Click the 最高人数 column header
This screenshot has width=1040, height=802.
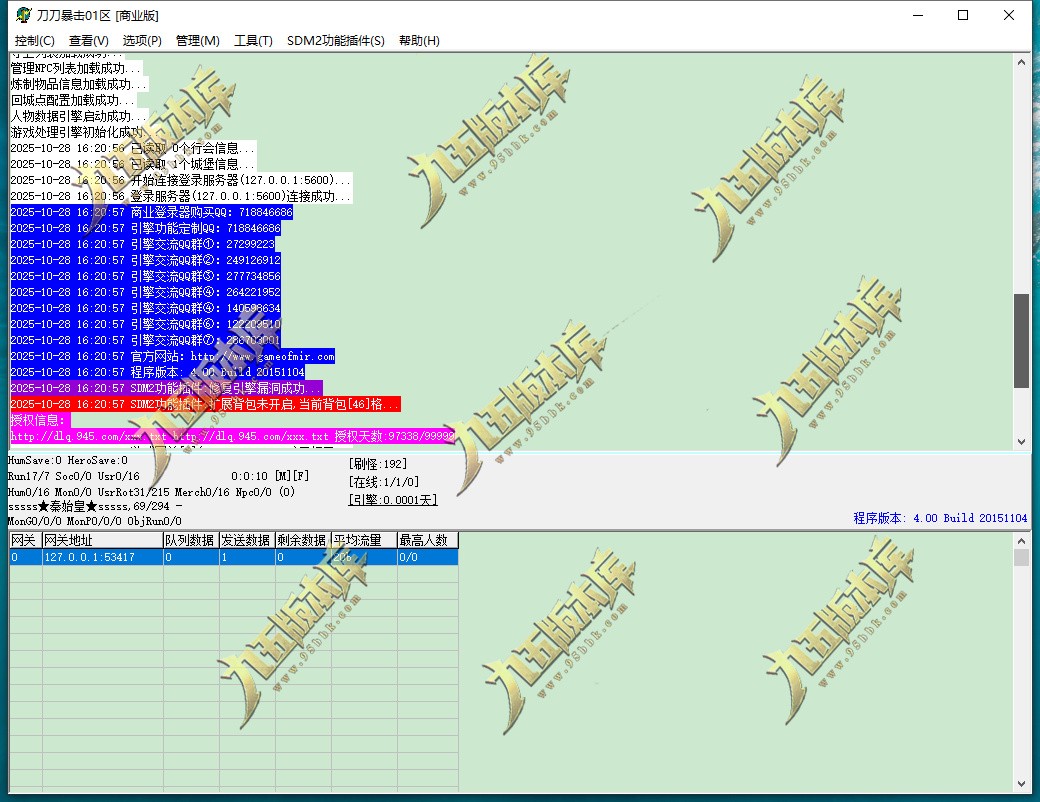tap(427, 540)
